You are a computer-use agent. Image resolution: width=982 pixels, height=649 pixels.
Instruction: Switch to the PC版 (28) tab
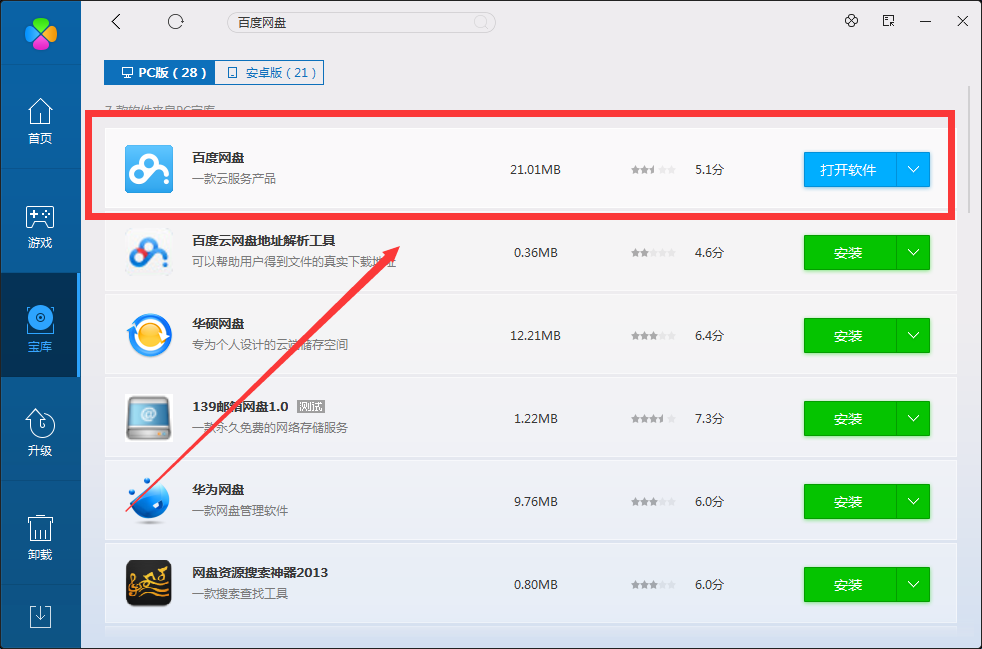160,73
